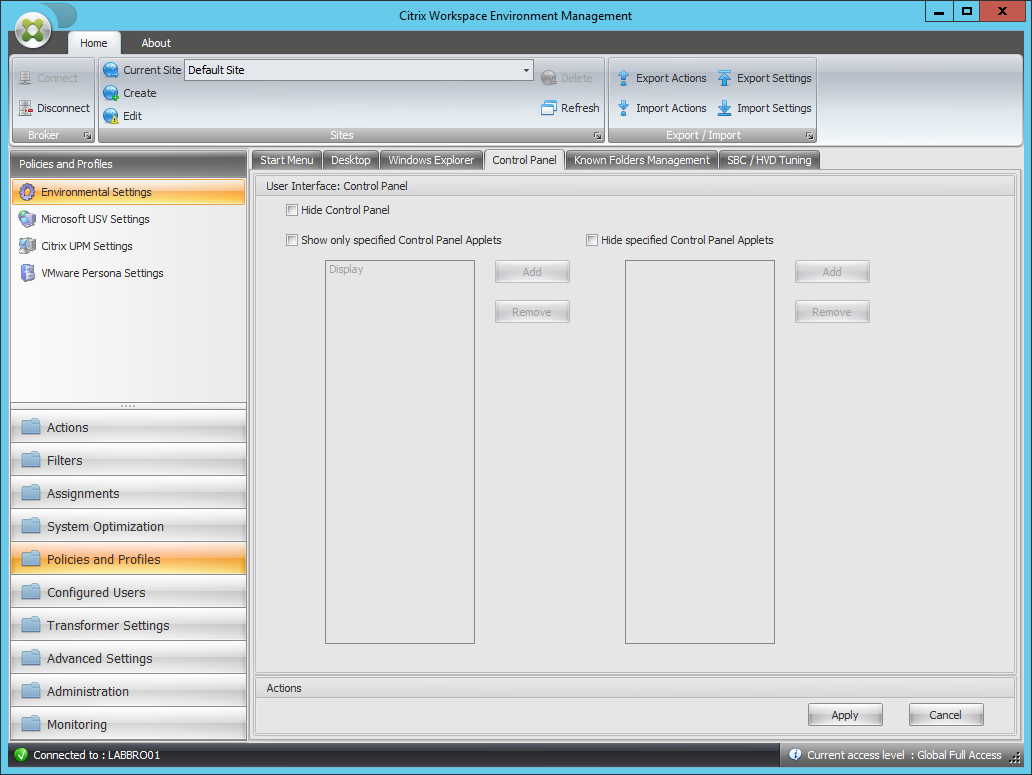Click the Export / Import dialog launcher arrow
This screenshot has width=1032, height=775.
click(x=810, y=134)
